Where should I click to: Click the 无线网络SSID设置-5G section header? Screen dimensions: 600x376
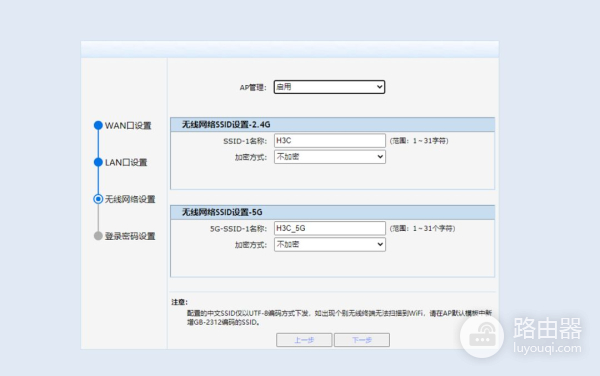[x=332, y=212]
